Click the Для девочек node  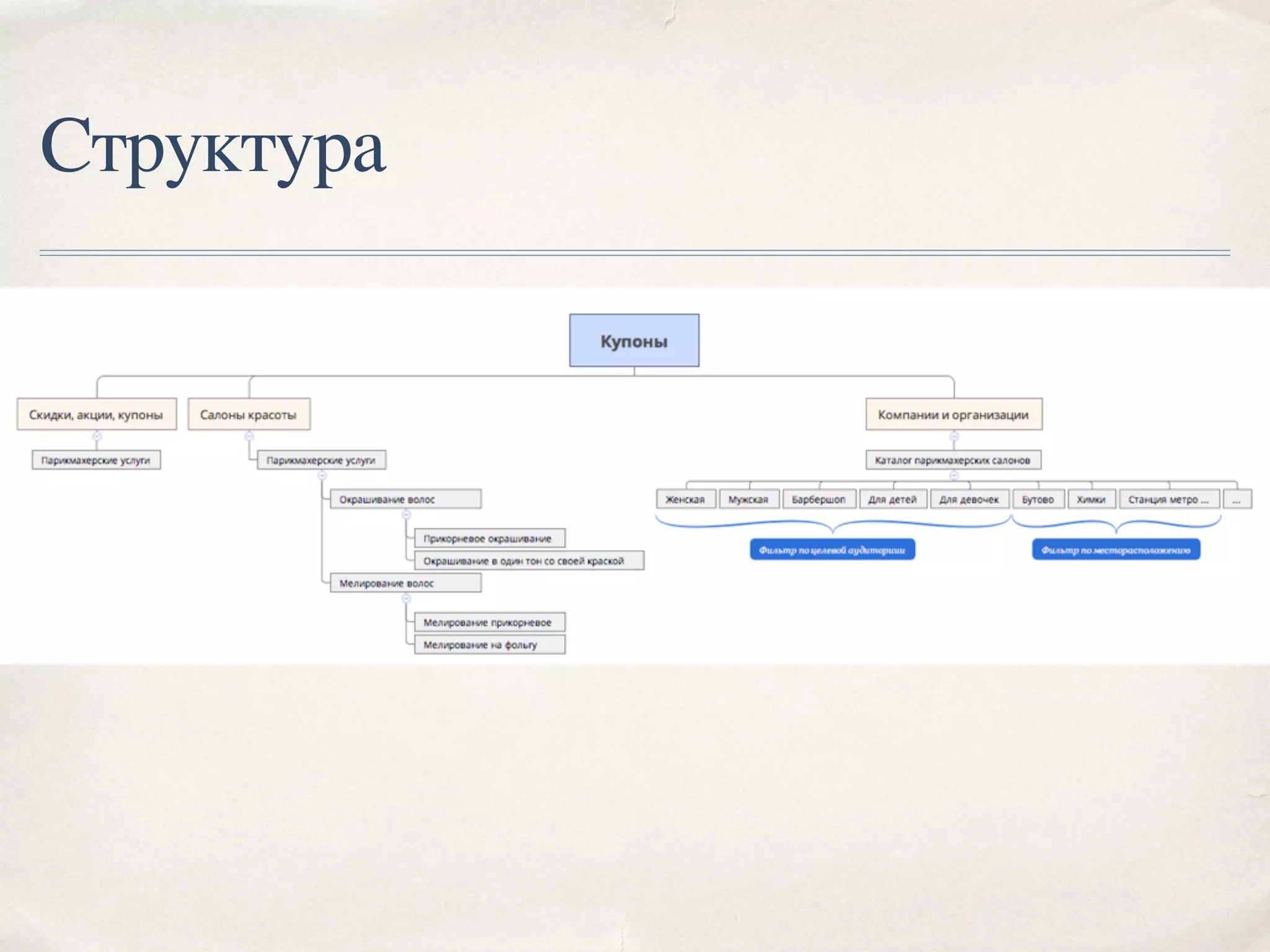[x=970, y=499]
